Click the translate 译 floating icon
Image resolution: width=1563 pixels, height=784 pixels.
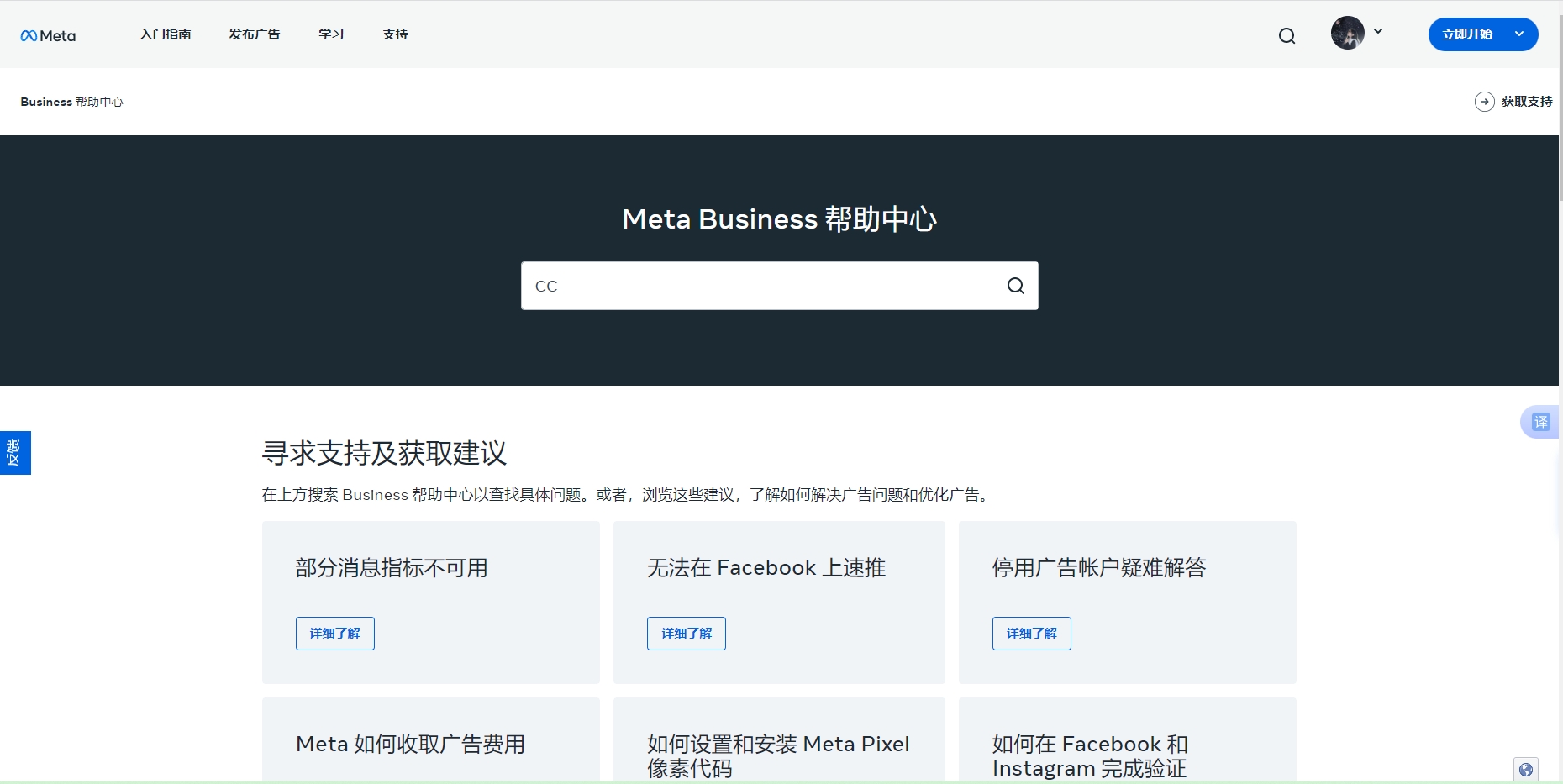(x=1540, y=422)
